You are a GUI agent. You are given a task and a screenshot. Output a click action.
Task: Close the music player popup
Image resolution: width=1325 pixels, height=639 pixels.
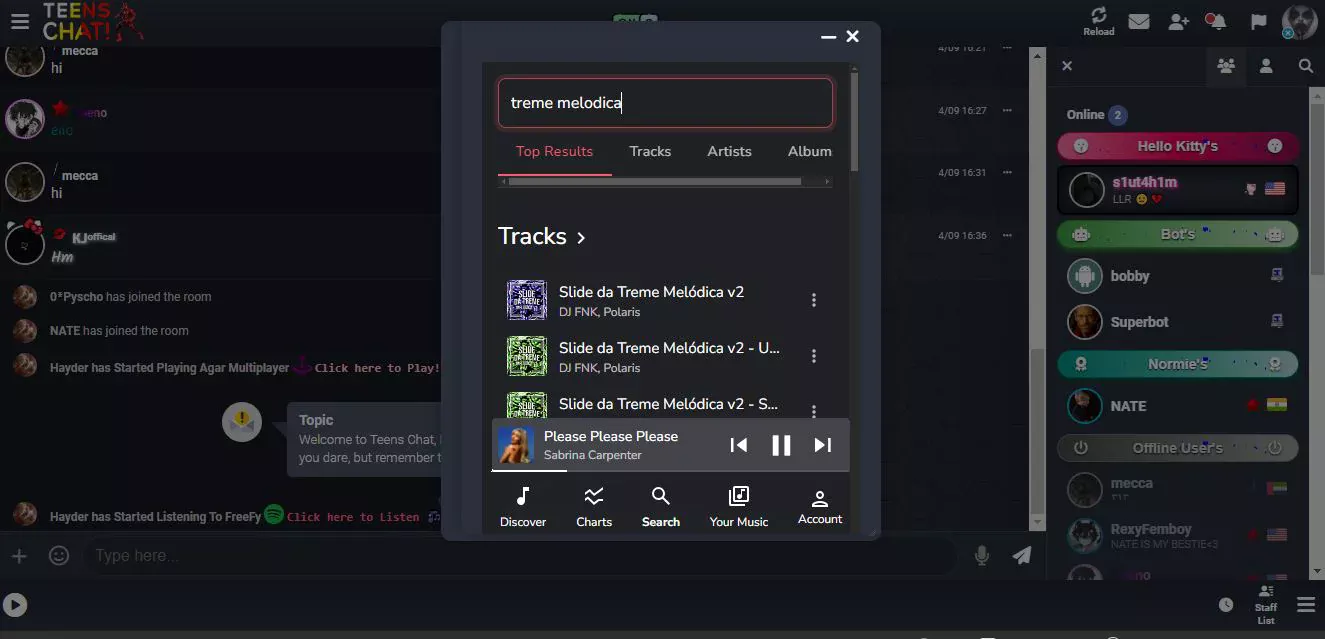coord(853,37)
